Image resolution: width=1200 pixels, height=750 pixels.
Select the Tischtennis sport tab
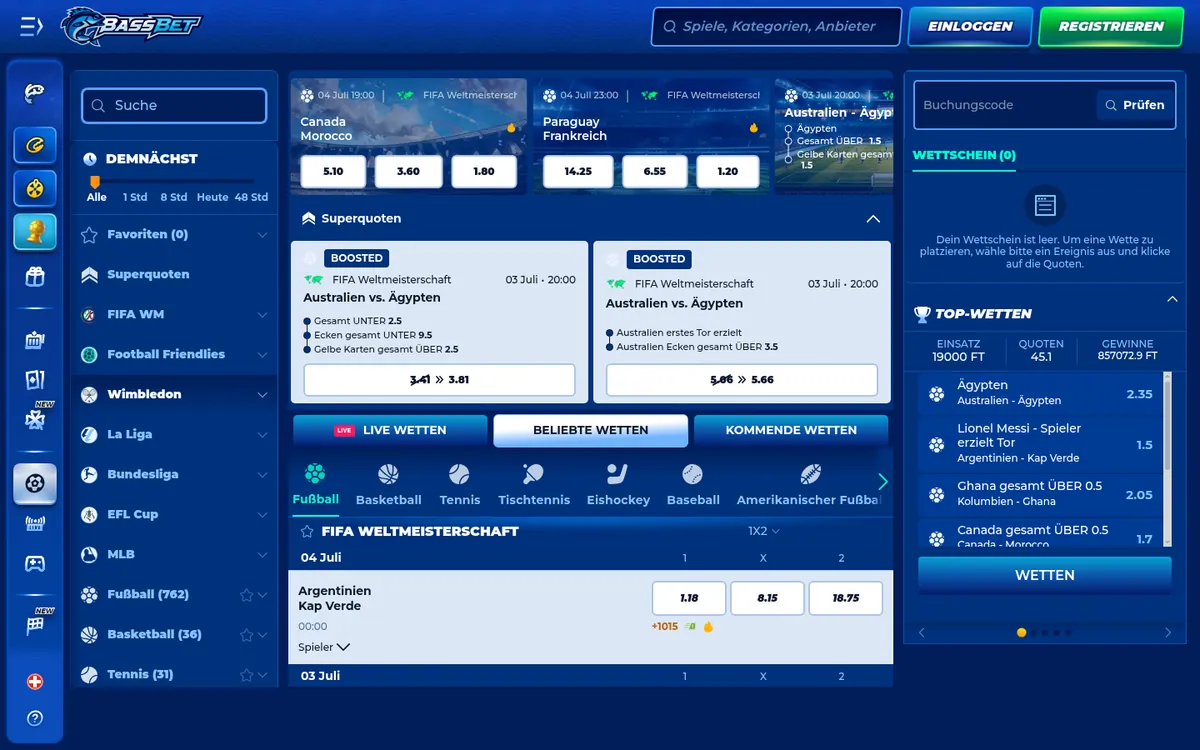coord(534,485)
